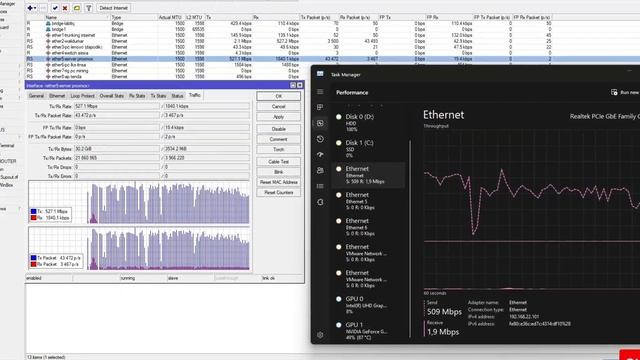Open the Loop Protect tab
The height and width of the screenshot is (360, 640).
[x=82, y=96]
